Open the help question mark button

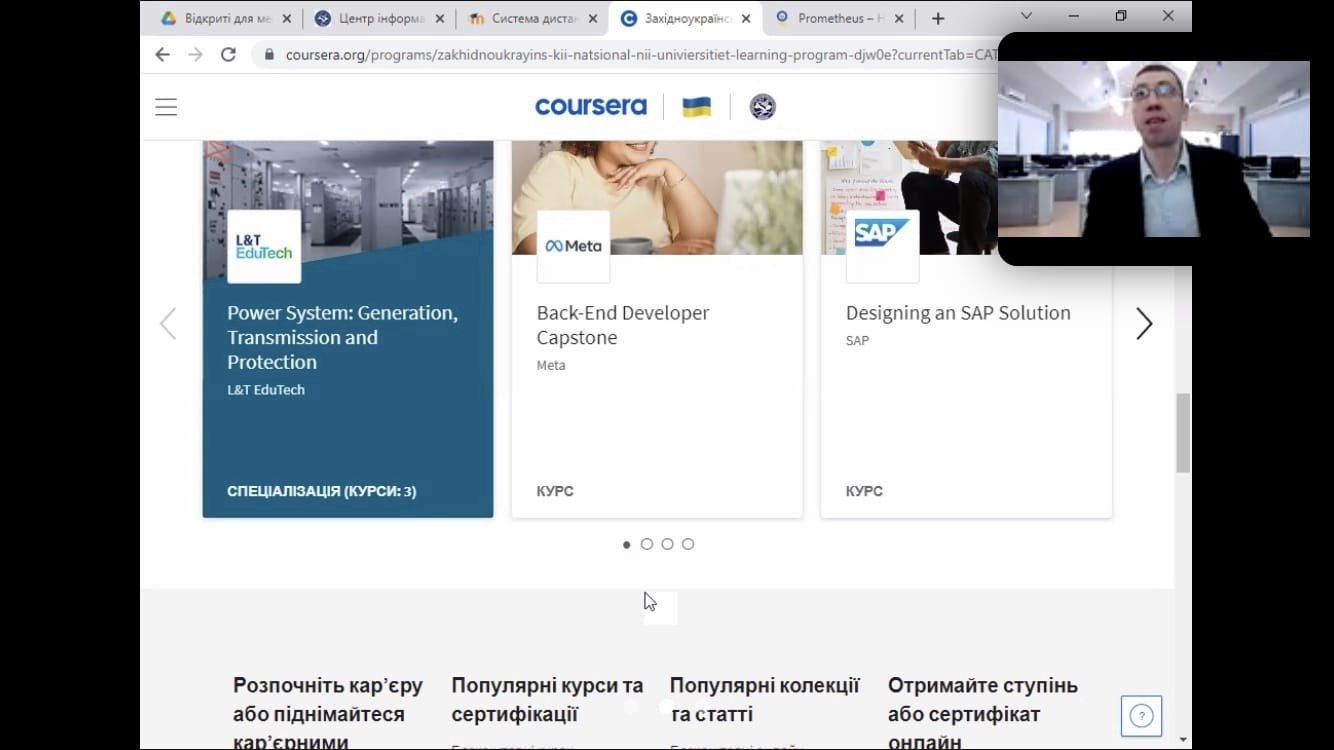tap(1141, 716)
